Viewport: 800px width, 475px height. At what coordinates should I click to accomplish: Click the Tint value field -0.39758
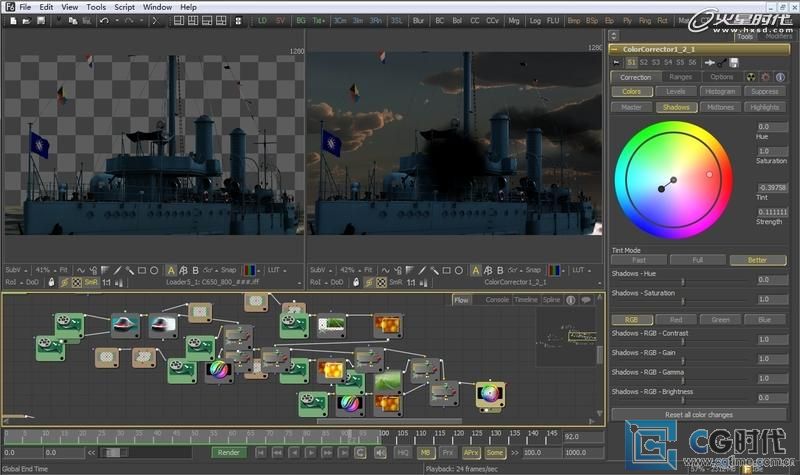(x=772, y=188)
